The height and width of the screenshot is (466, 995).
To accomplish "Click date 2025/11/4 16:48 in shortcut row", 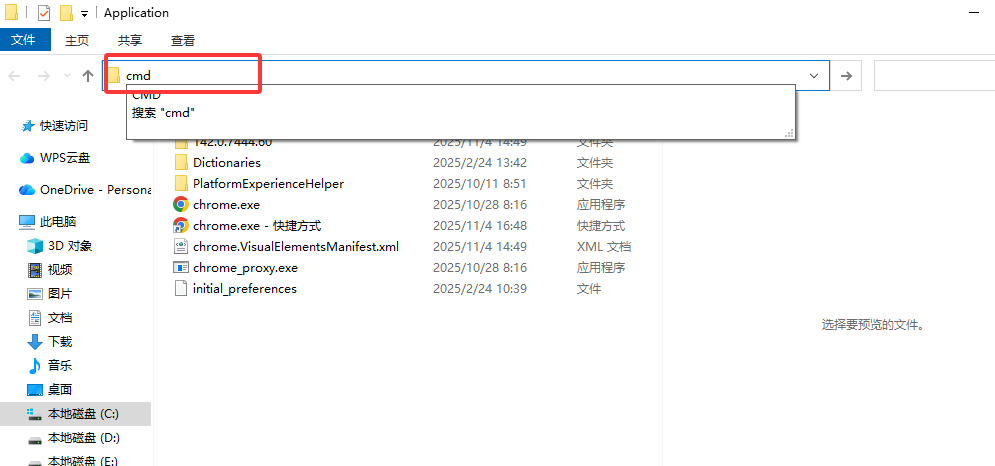I will [x=480, y=225].
